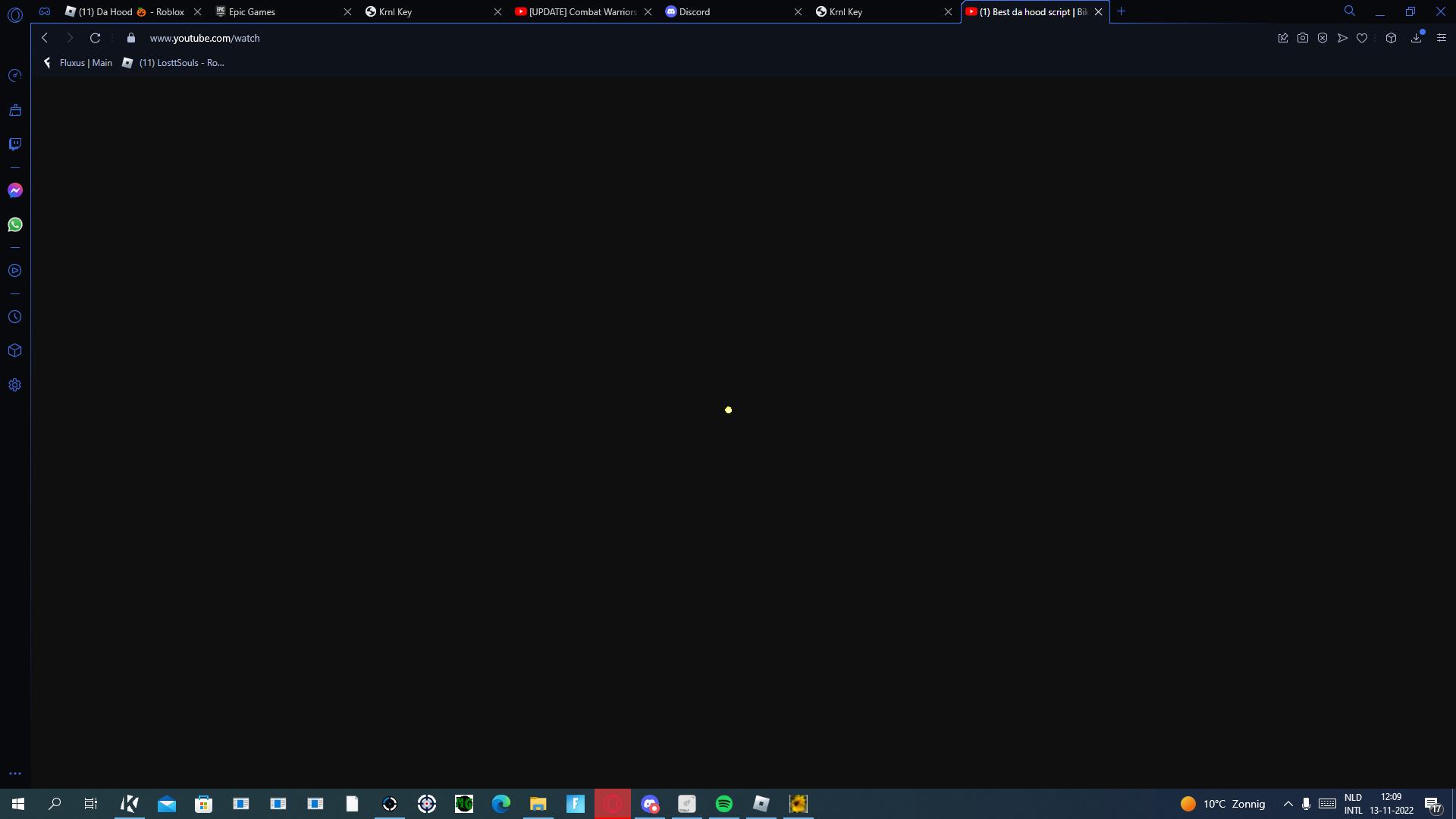
Task: Add page to bookmarks with heart icon
Action: point(1362,38)
